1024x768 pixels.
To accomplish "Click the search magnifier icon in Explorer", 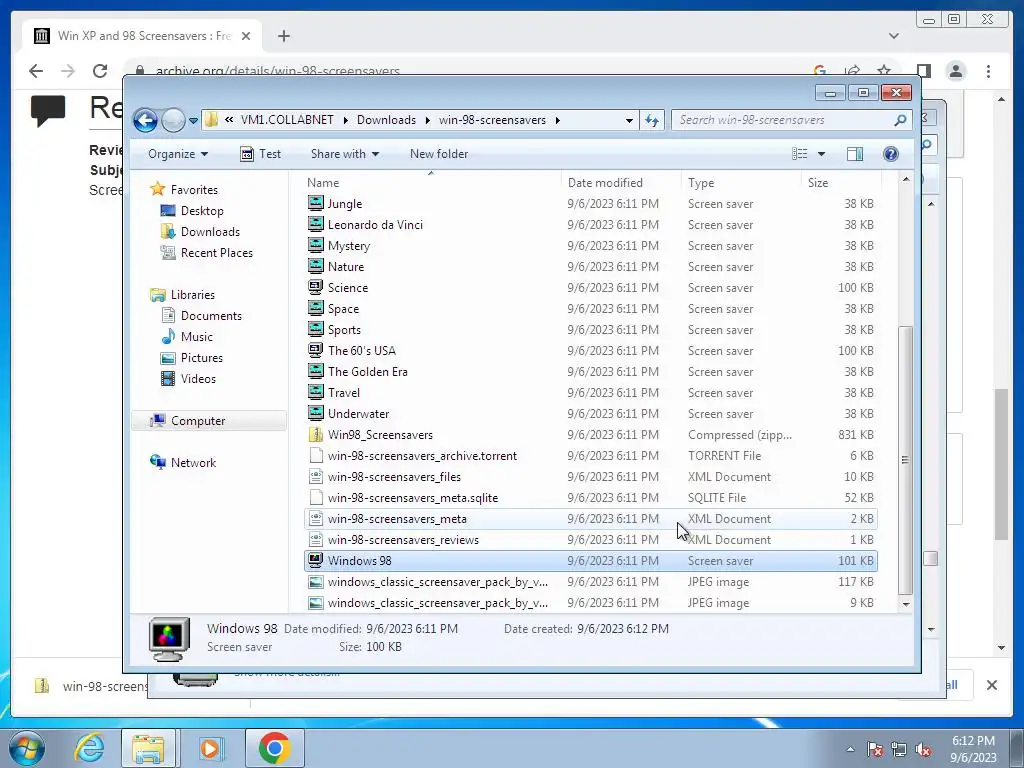I will point(900,120).
